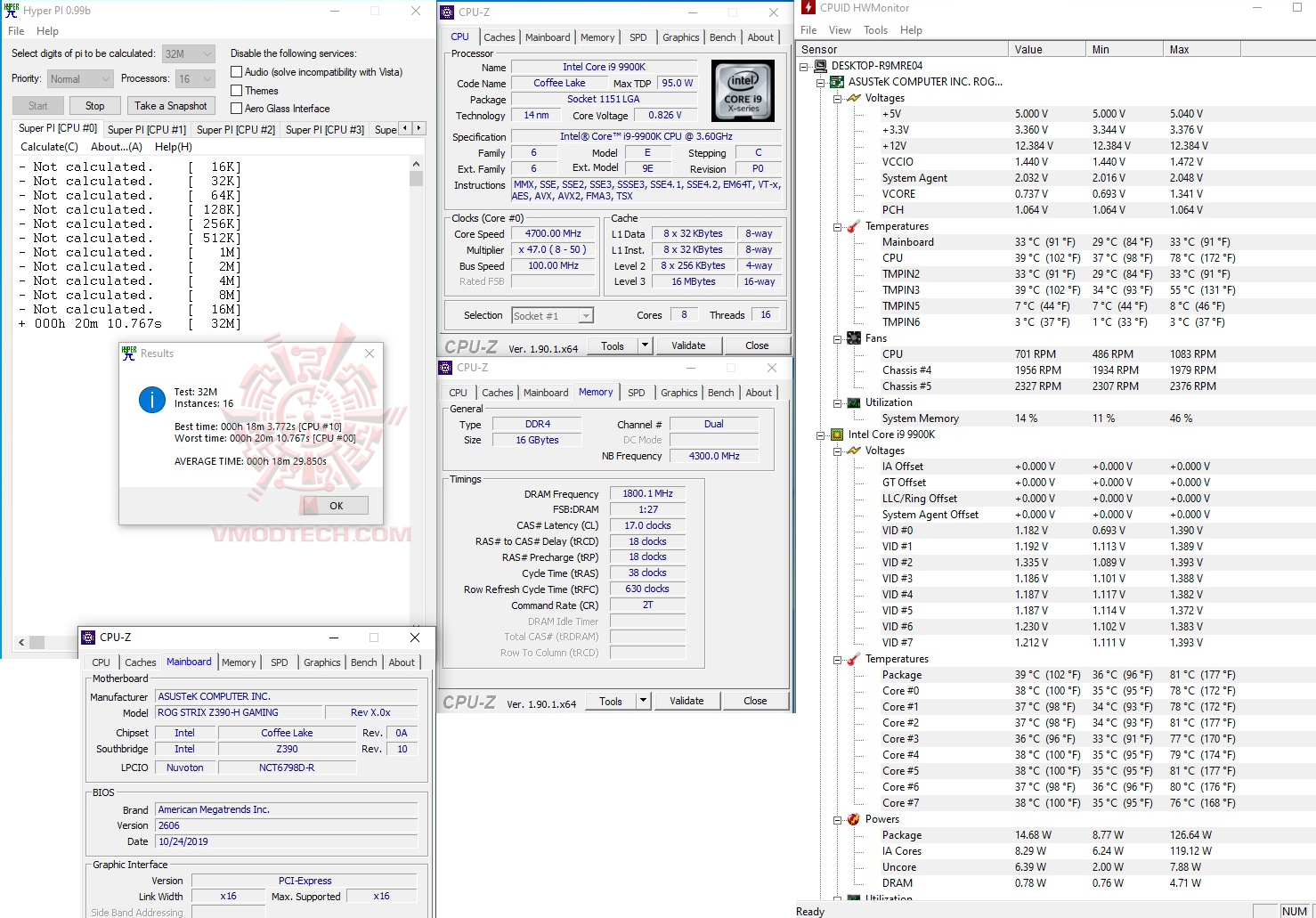Click the Hyper PI title bar icon
The width and height of the screenshot is (1316, 918).
point(11,11)
